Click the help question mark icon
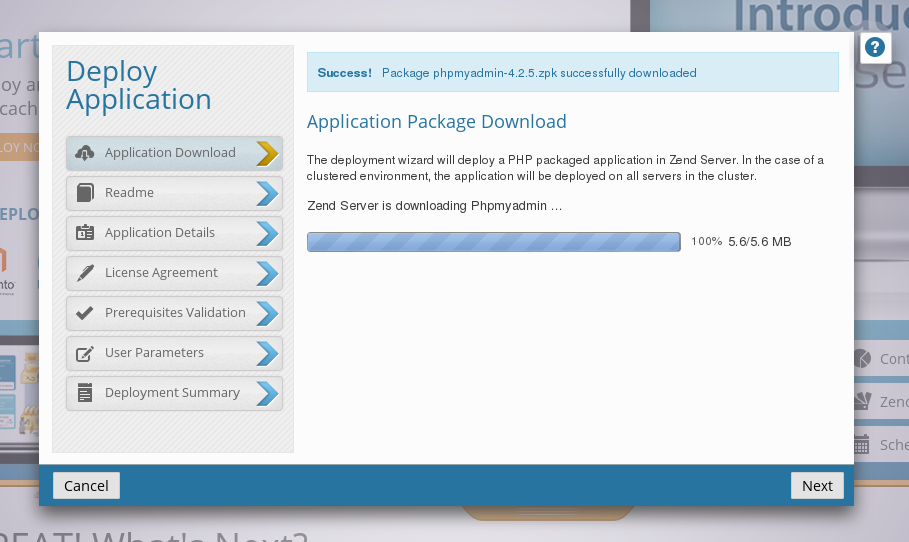This screenshot has height=542, width=909. coord(875,47)
